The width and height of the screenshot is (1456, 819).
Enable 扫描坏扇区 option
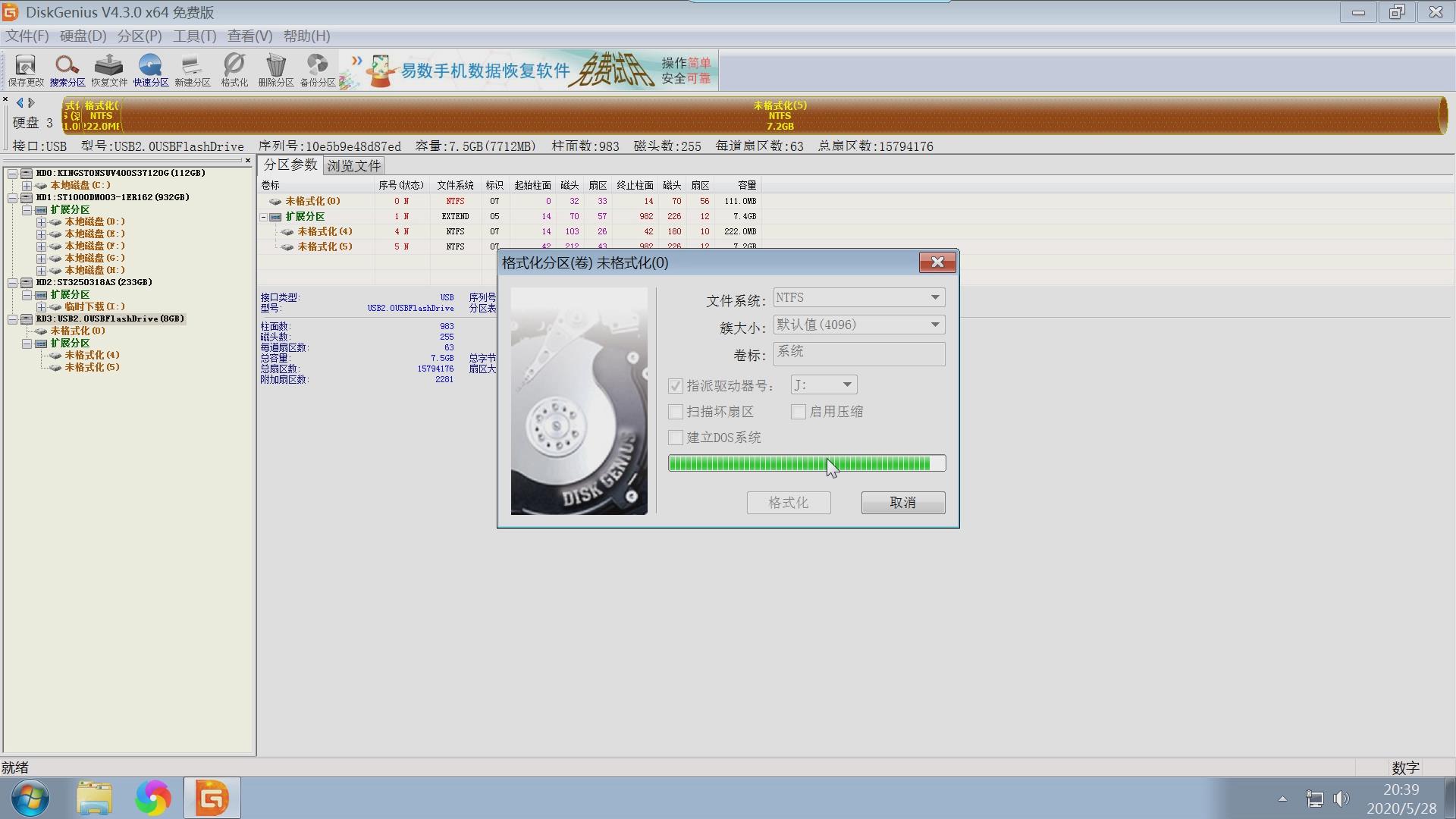pos(675,412)
